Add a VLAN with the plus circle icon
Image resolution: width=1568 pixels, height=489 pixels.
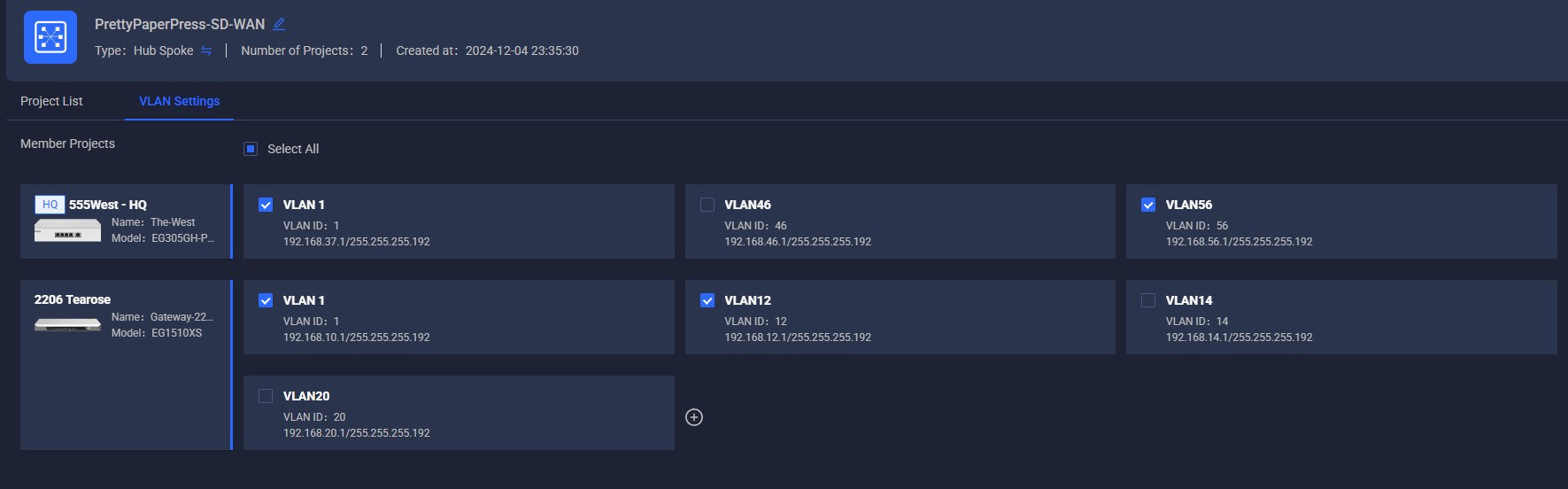point(694,417)
